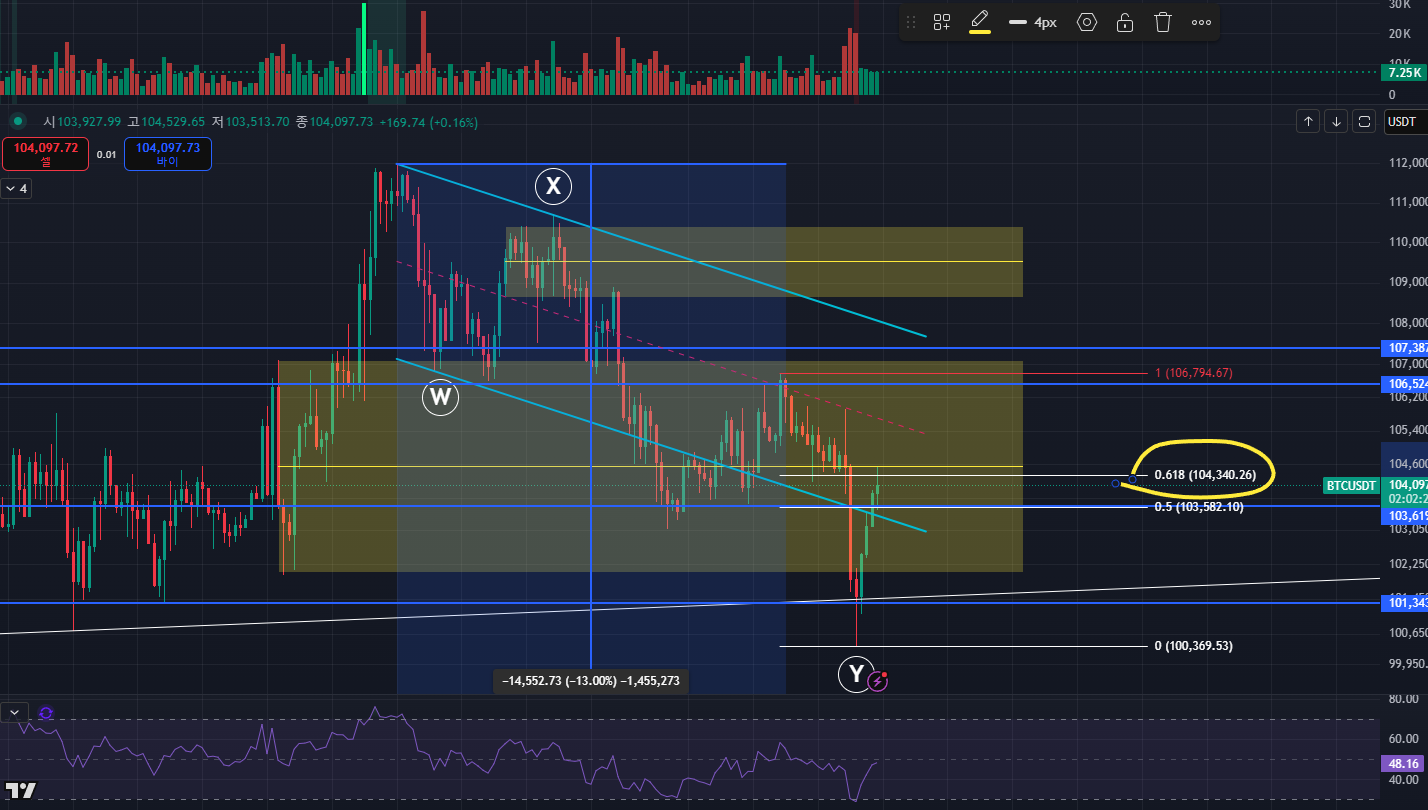Delete the selected drawing with trash icon
This screenshot has width=1428, height=810.
(x=1163, y=22)
